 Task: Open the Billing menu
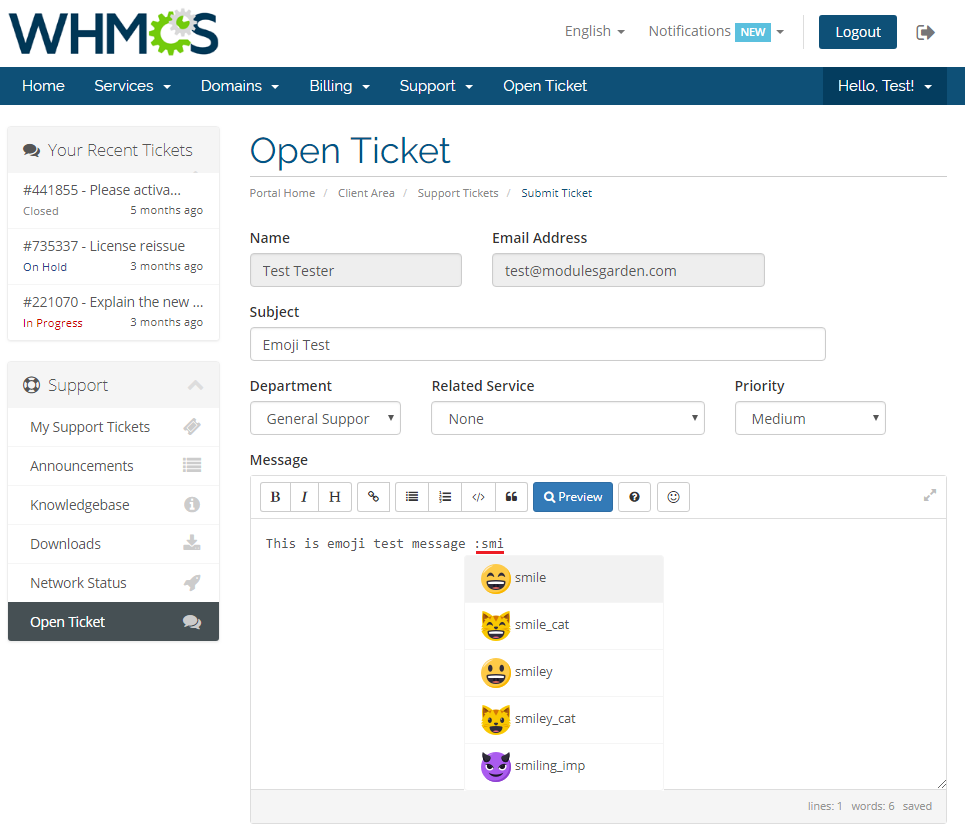(x=340, y=86)
